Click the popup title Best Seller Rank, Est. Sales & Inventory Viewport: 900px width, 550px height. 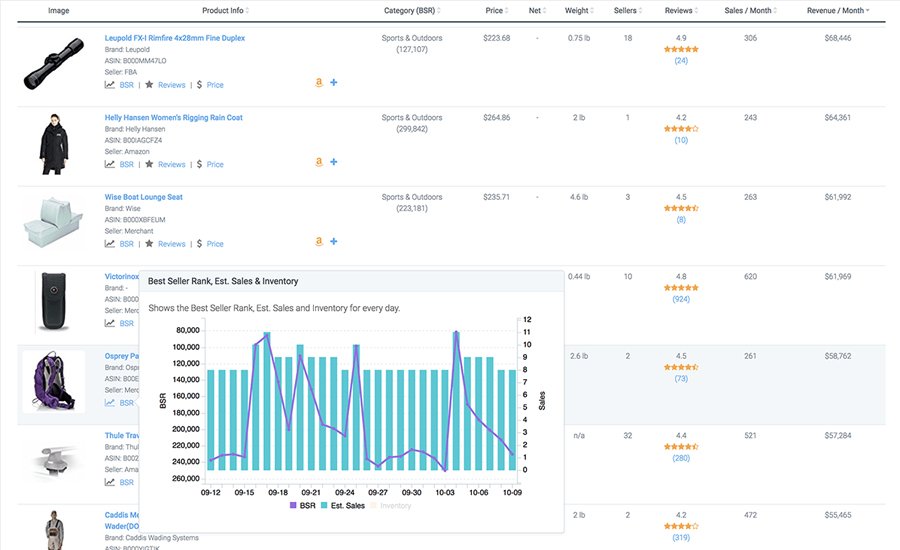(223, 281)
